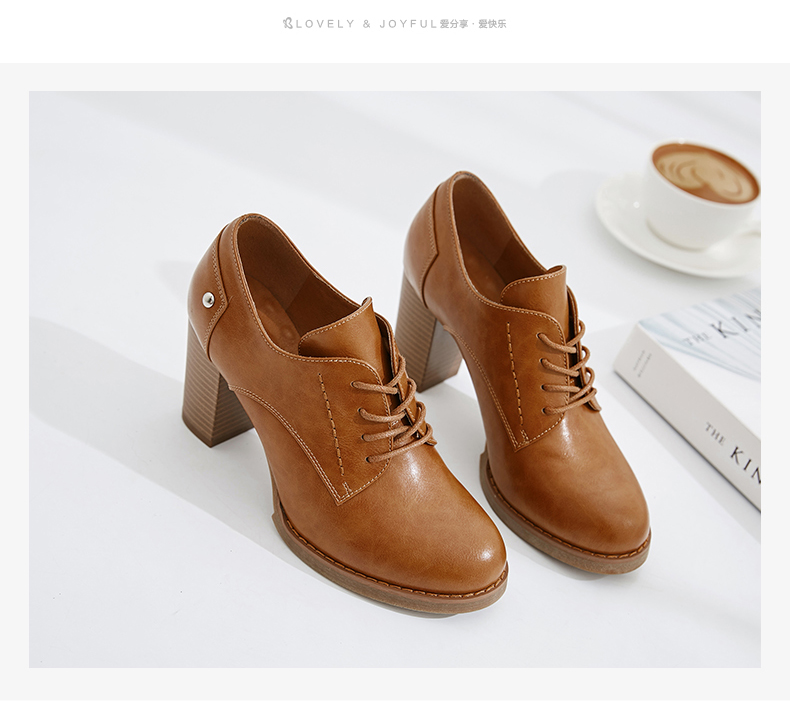Click the silver rivet on the left shoe
This screenshot has height=718, width=790.
click(208, 298)
